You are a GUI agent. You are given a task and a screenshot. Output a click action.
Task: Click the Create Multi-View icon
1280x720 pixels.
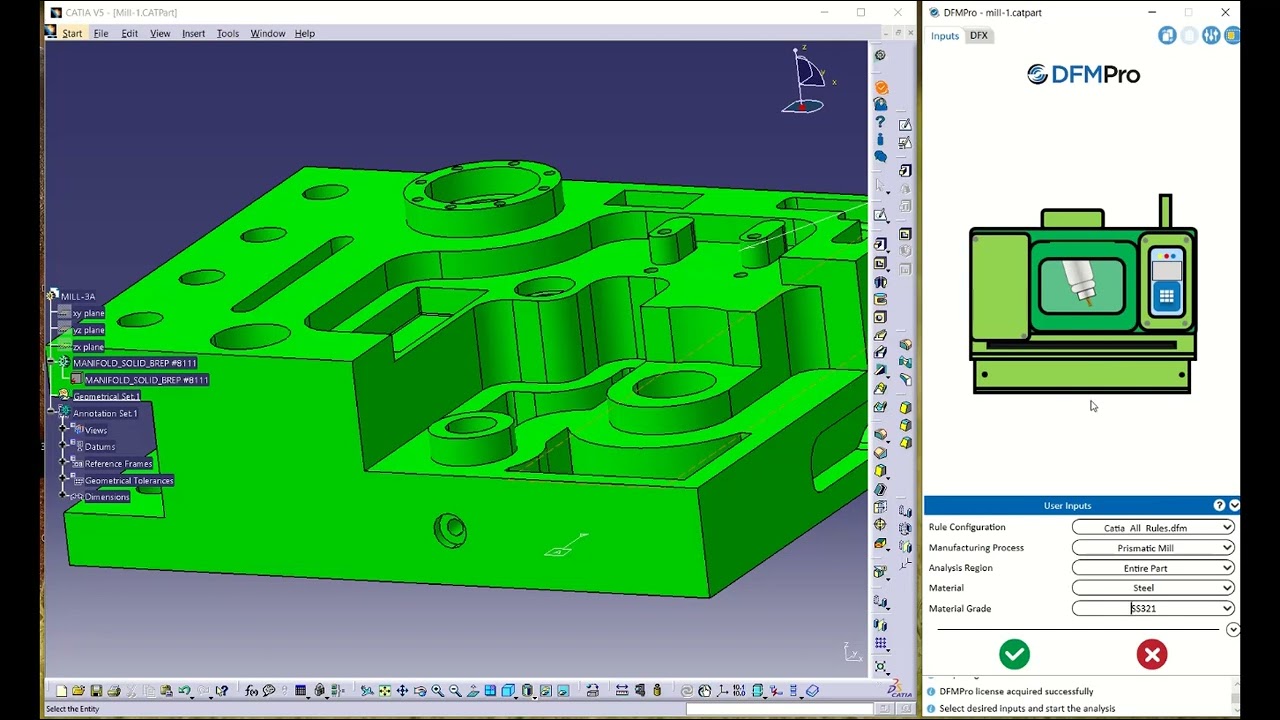pyautogui.click(x=490, y=690)
